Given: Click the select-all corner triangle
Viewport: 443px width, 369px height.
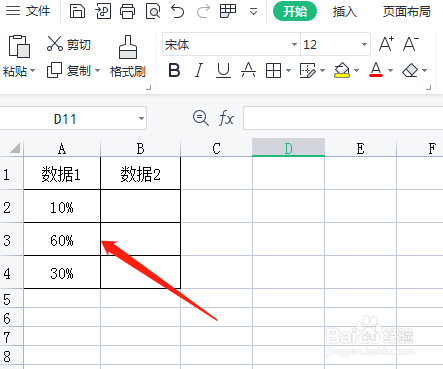Looking at the screenshot, I should [x=15, y=148].
